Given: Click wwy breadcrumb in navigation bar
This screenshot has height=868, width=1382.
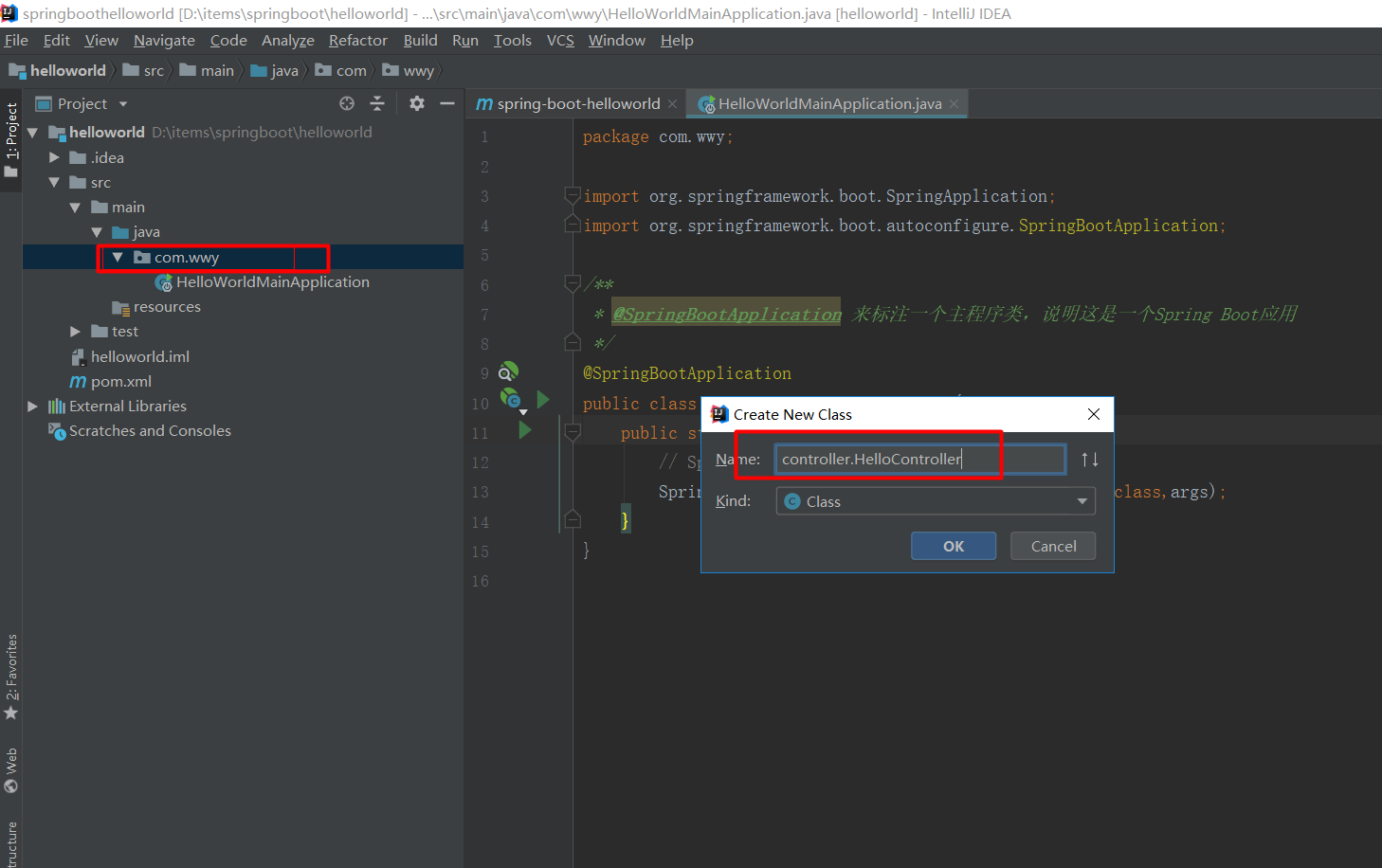Looking at the screenshot, I should (x=409, y=70).
